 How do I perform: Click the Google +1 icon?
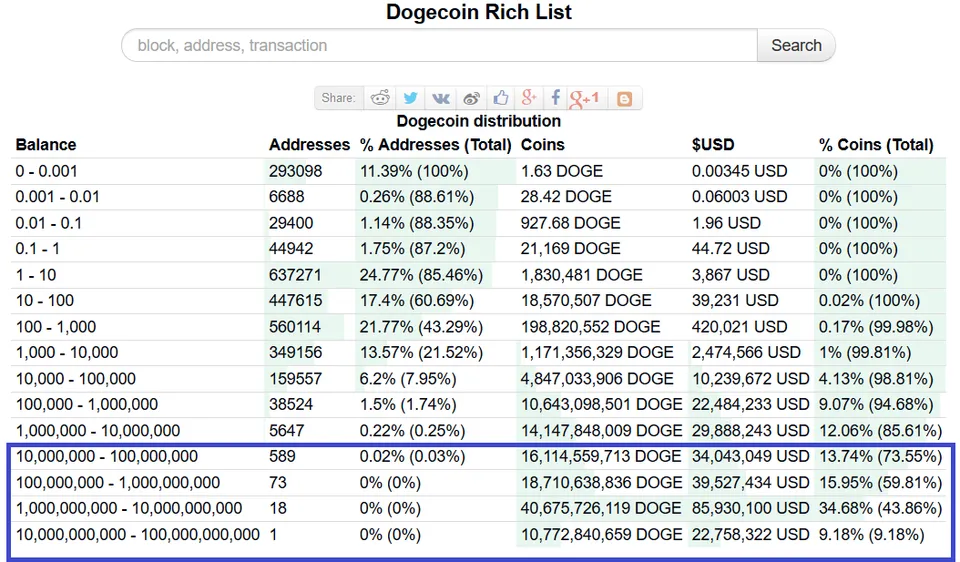pyautogui.click(x=584, y=99)
